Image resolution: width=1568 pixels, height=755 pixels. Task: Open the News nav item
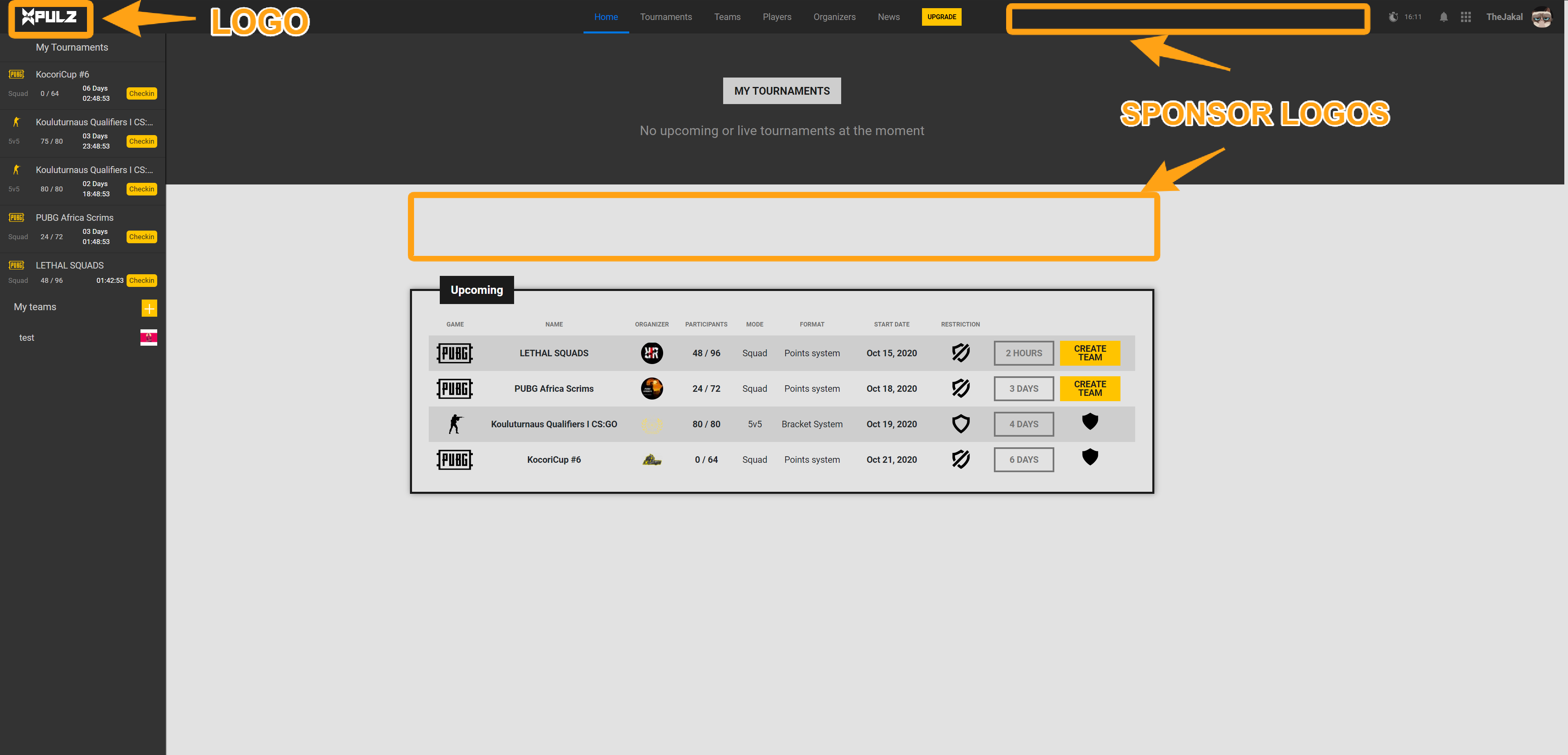pos(888,17)
